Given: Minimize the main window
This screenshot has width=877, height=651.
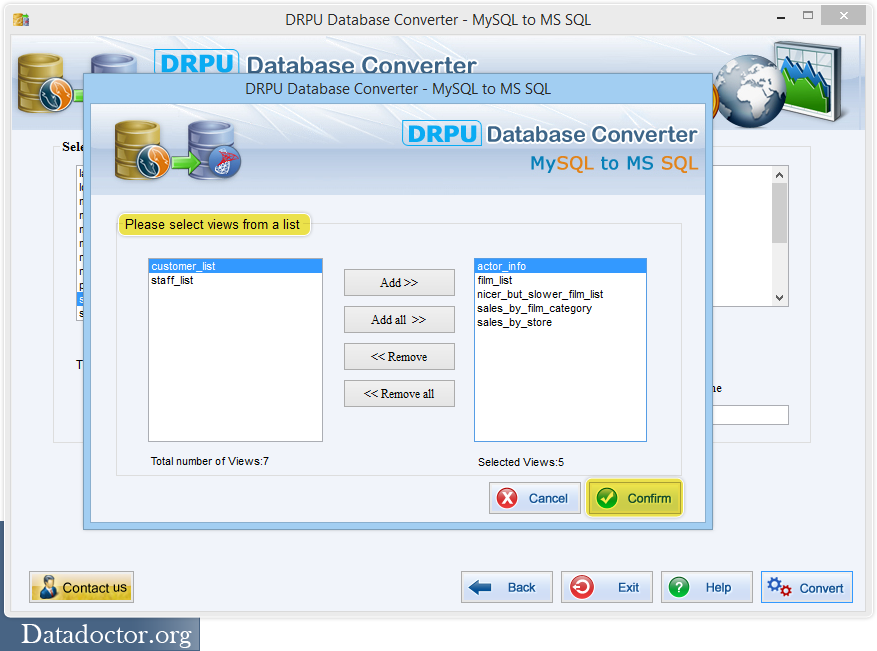Looking at the screenshot, I should [x=781, y=17].
